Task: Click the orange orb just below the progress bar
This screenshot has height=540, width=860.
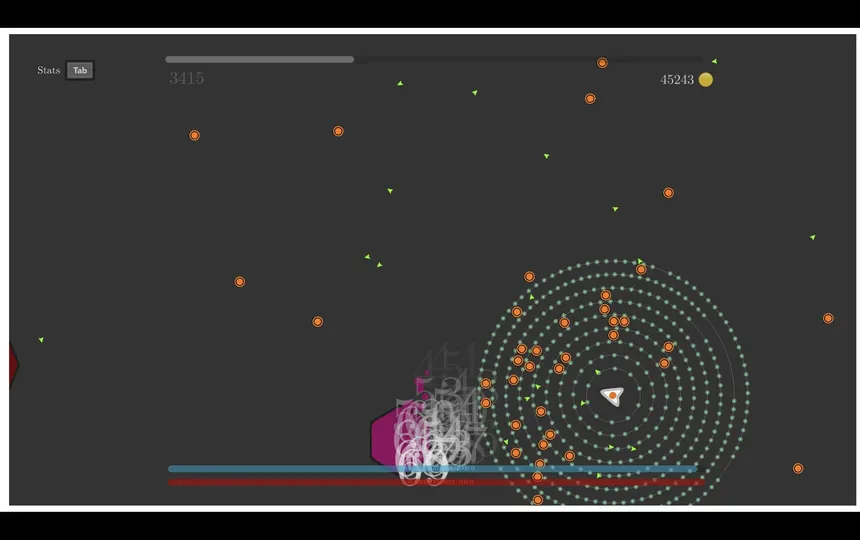Action: click(x=590, y=99)
